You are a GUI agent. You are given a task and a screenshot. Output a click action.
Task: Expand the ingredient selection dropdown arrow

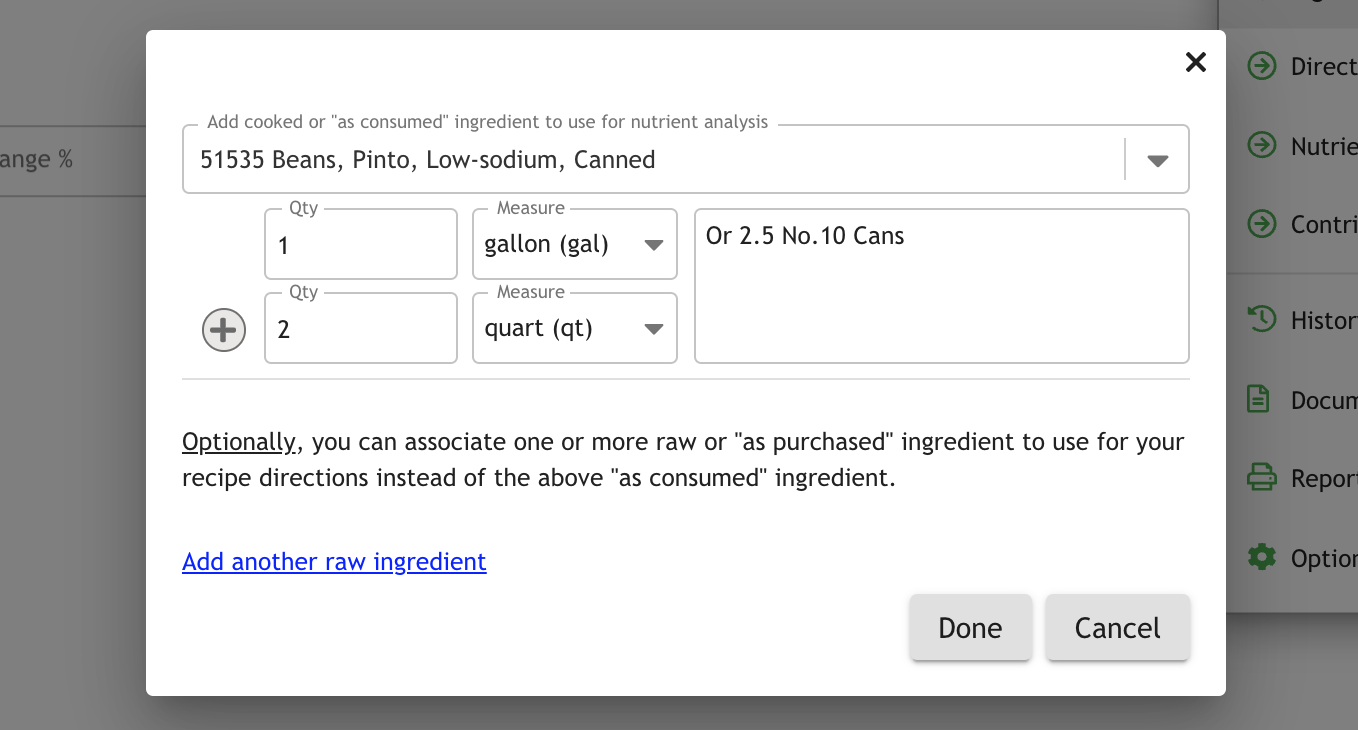click(1158, 160)
